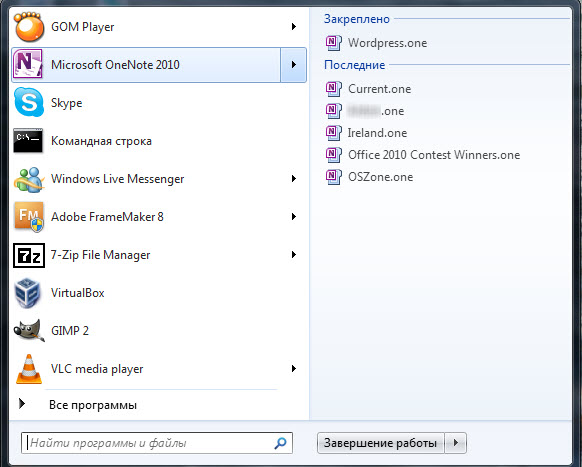Click the 7-Zip File Manager 7z icon
Viewport: 582px width, 467px height.
pyautogui.click(x=29, y=255)
